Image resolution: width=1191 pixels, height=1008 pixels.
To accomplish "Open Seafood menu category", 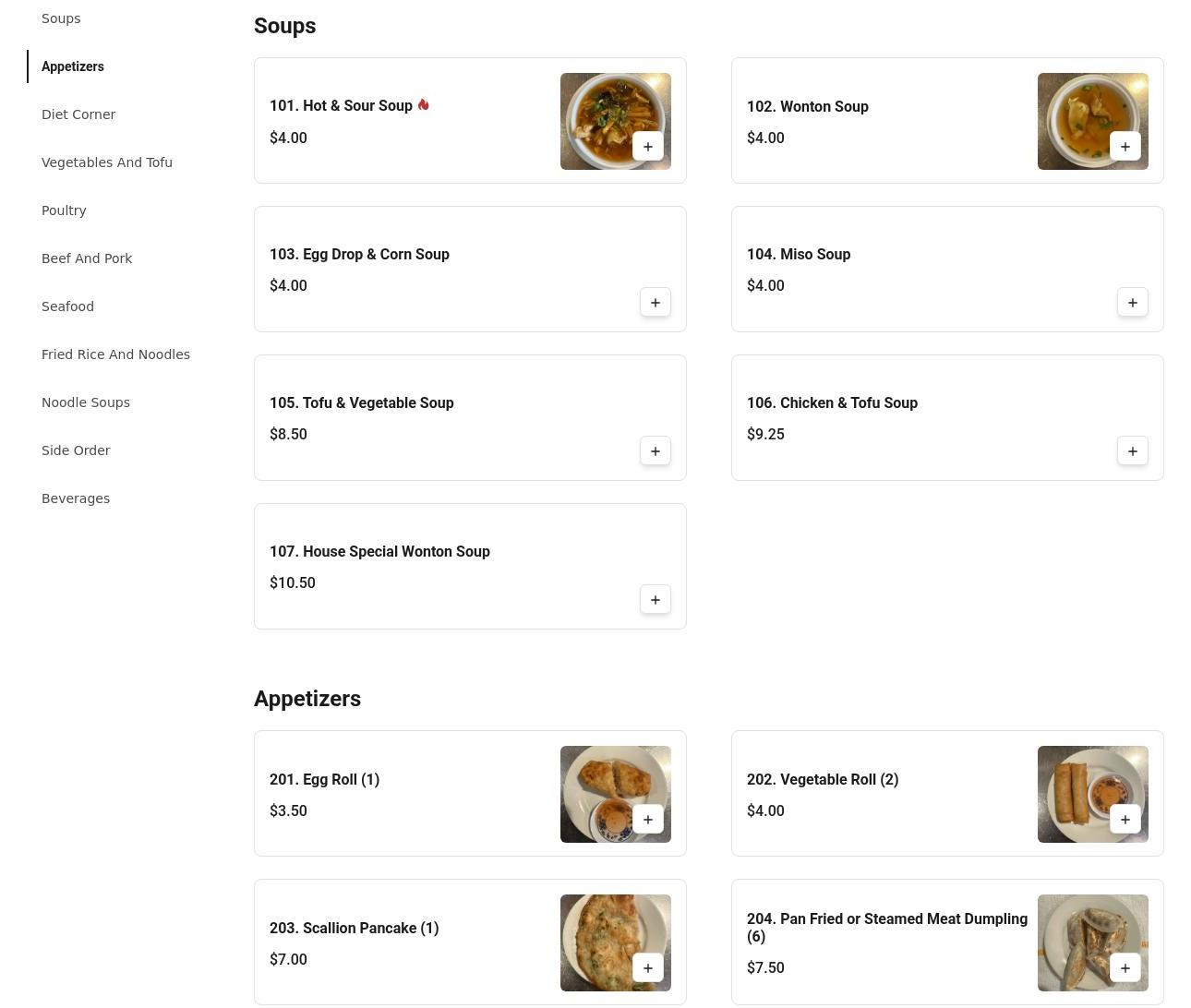I will pos(67,306).
